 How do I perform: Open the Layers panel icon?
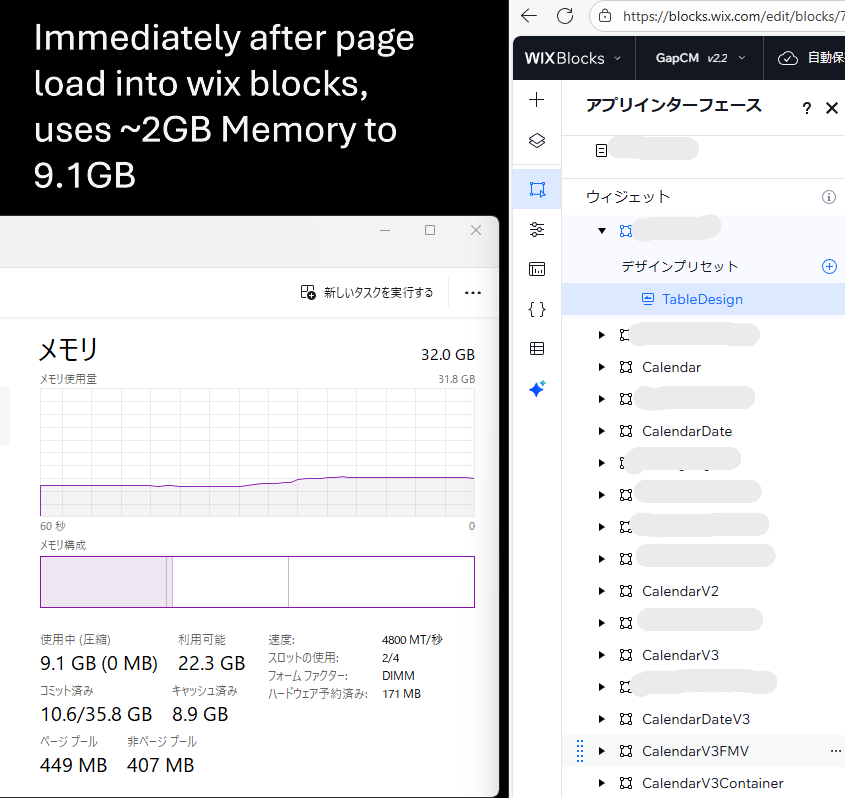pyautogui.click(x=537, y=141)
